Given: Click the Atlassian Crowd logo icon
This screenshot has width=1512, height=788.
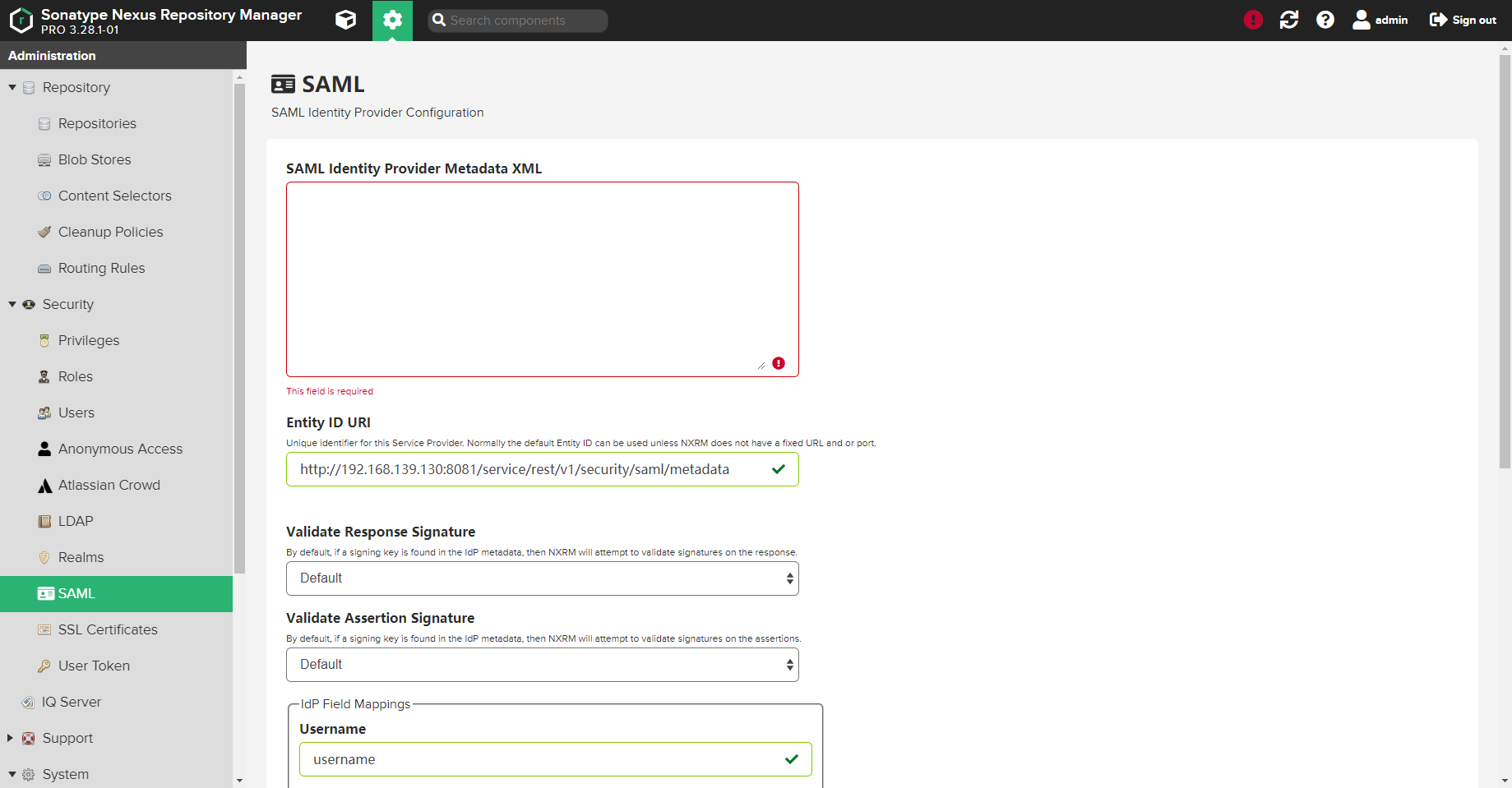Looking at the screenshot, I should tap(44, 486).
